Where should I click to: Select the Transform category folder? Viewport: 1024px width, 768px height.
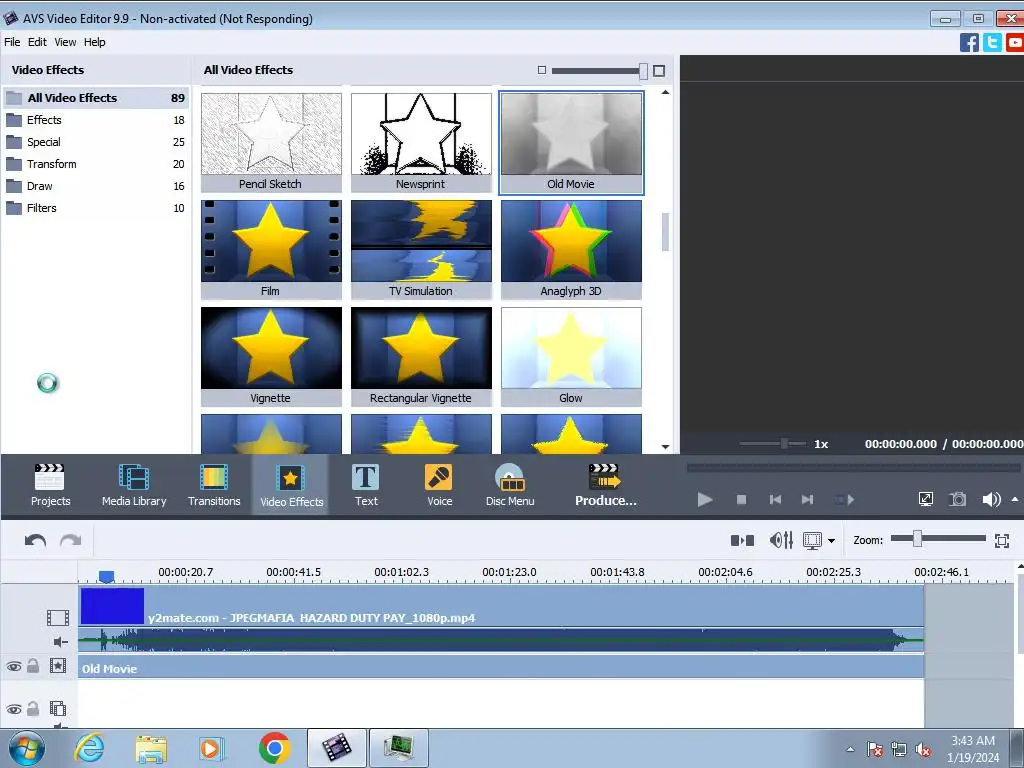click(x=96, y=164)
